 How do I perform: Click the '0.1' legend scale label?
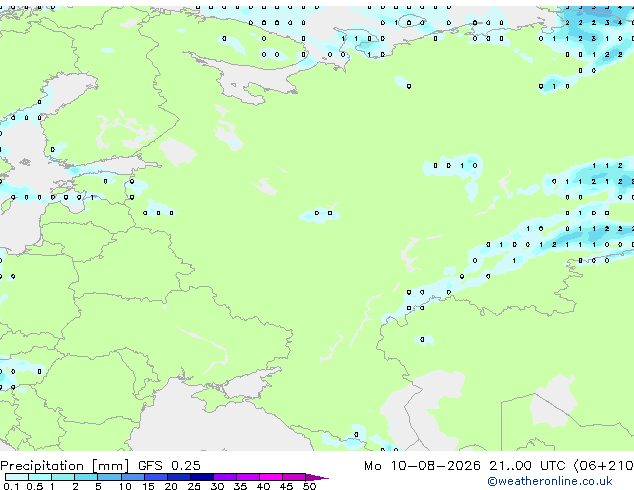point(11,486)
